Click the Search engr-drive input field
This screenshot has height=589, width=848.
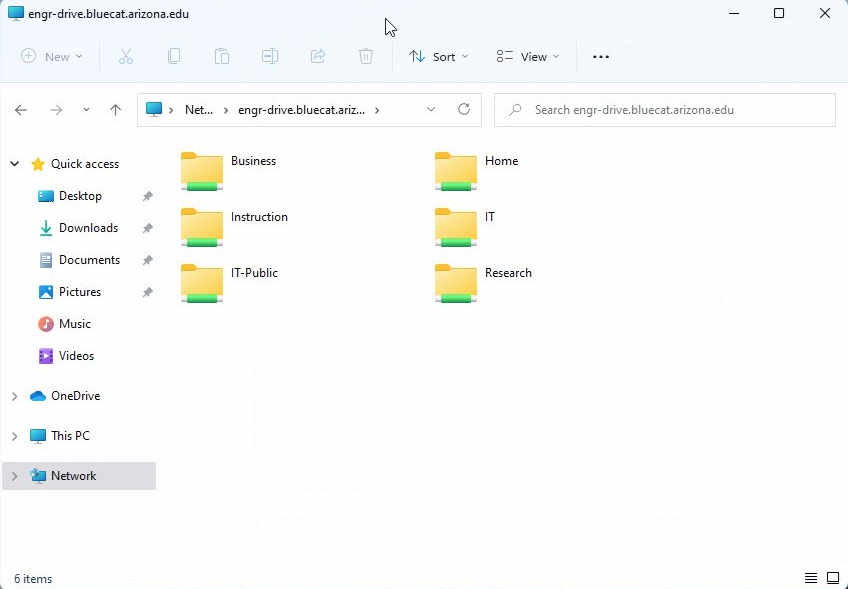click(665, 110)
